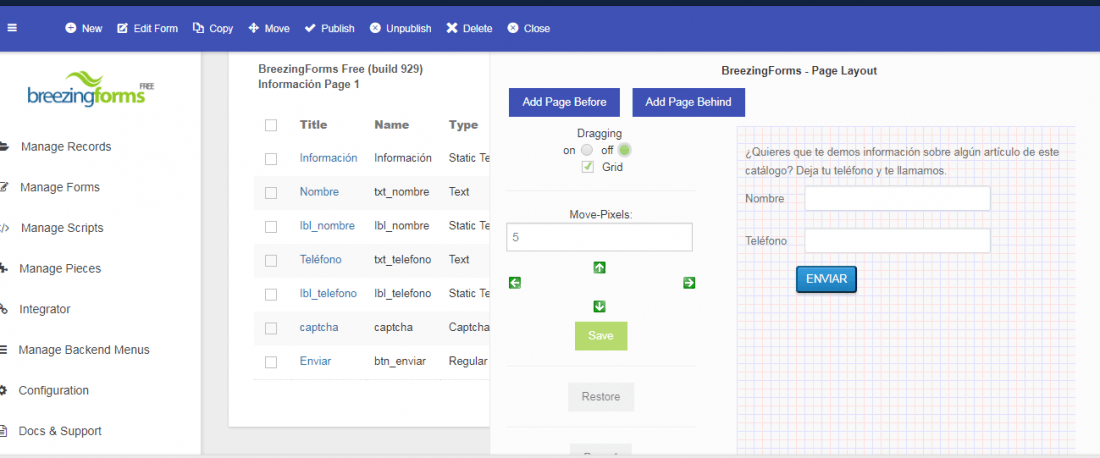The height and width of the screenshot is (458, 1100).
Task: Disable the Grid checkbox
Action: tap(588, 167)
